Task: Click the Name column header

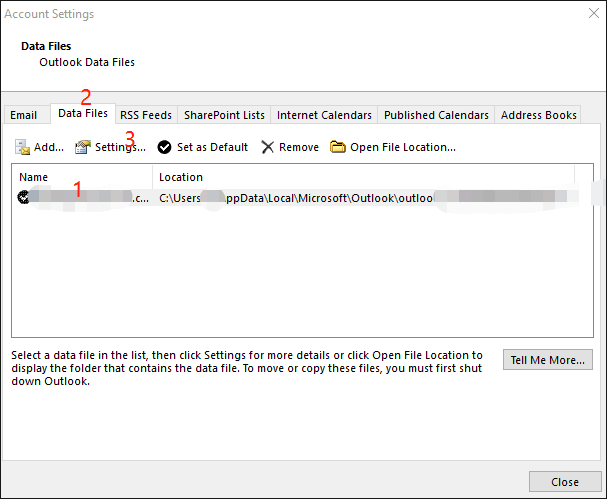Action: 82,177
